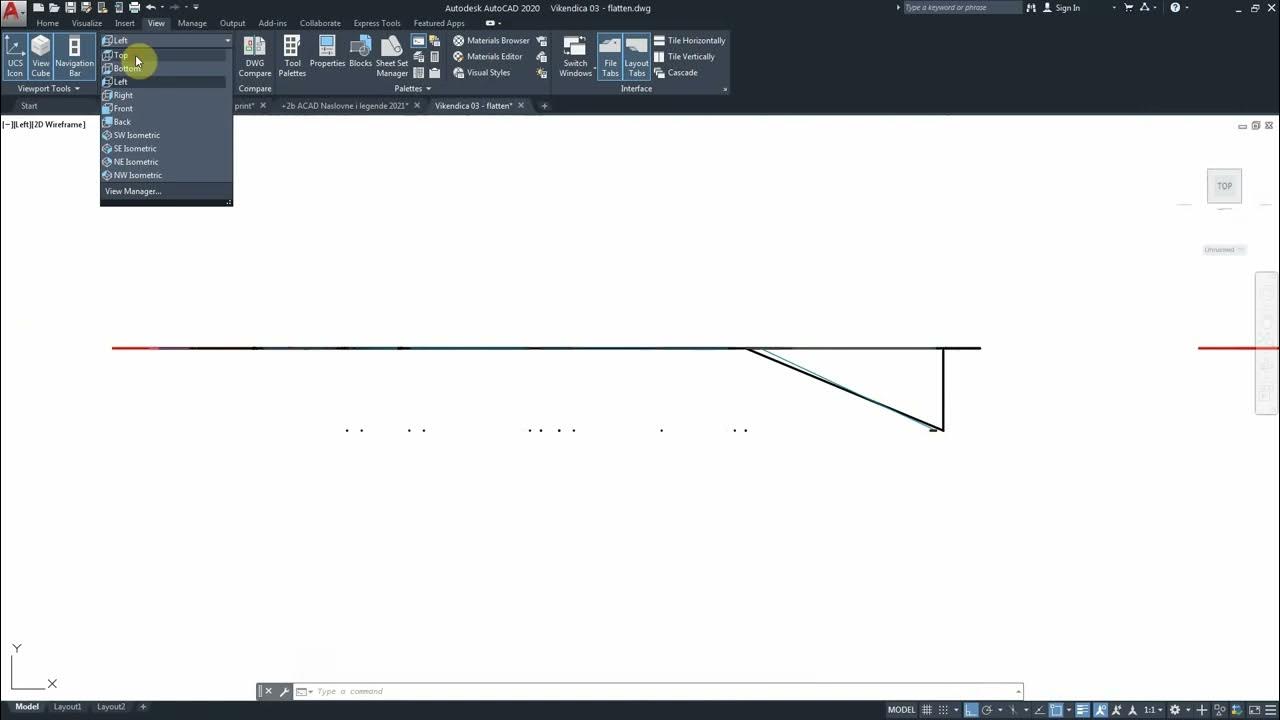
Task: Click Sign In button
Action: [1061, 7]
